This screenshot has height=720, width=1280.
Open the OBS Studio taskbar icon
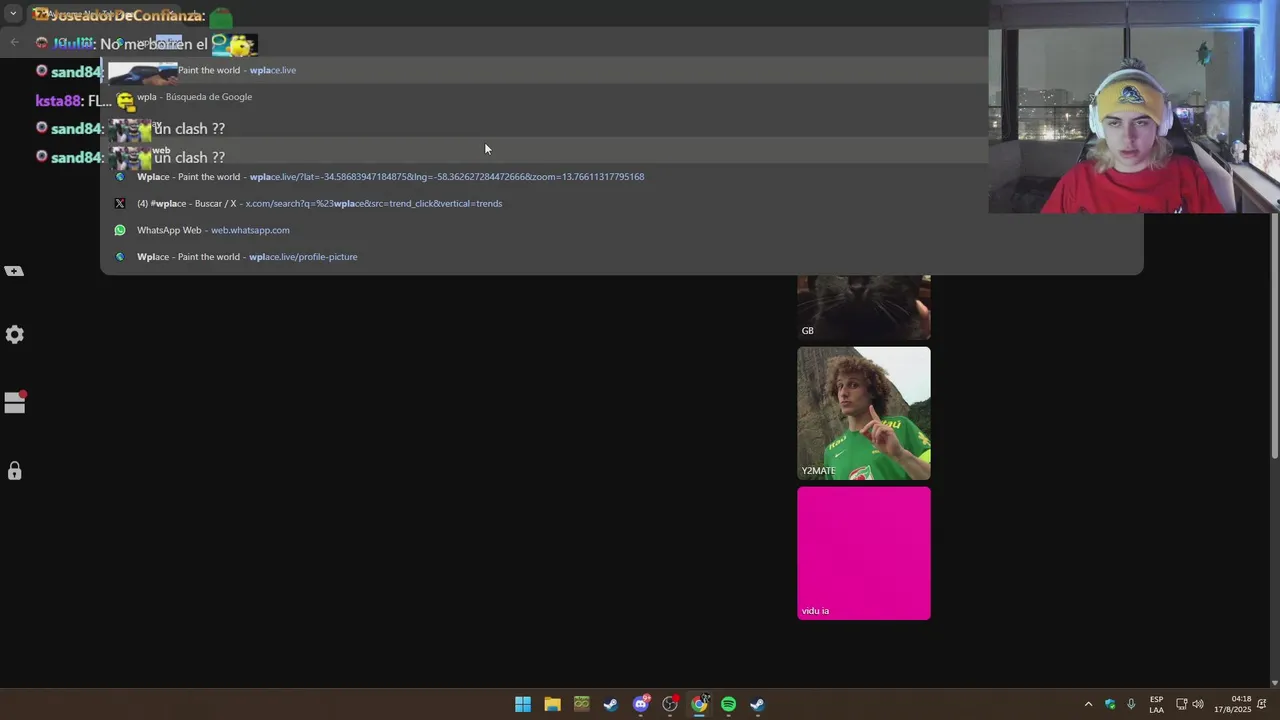pos(670,704)
